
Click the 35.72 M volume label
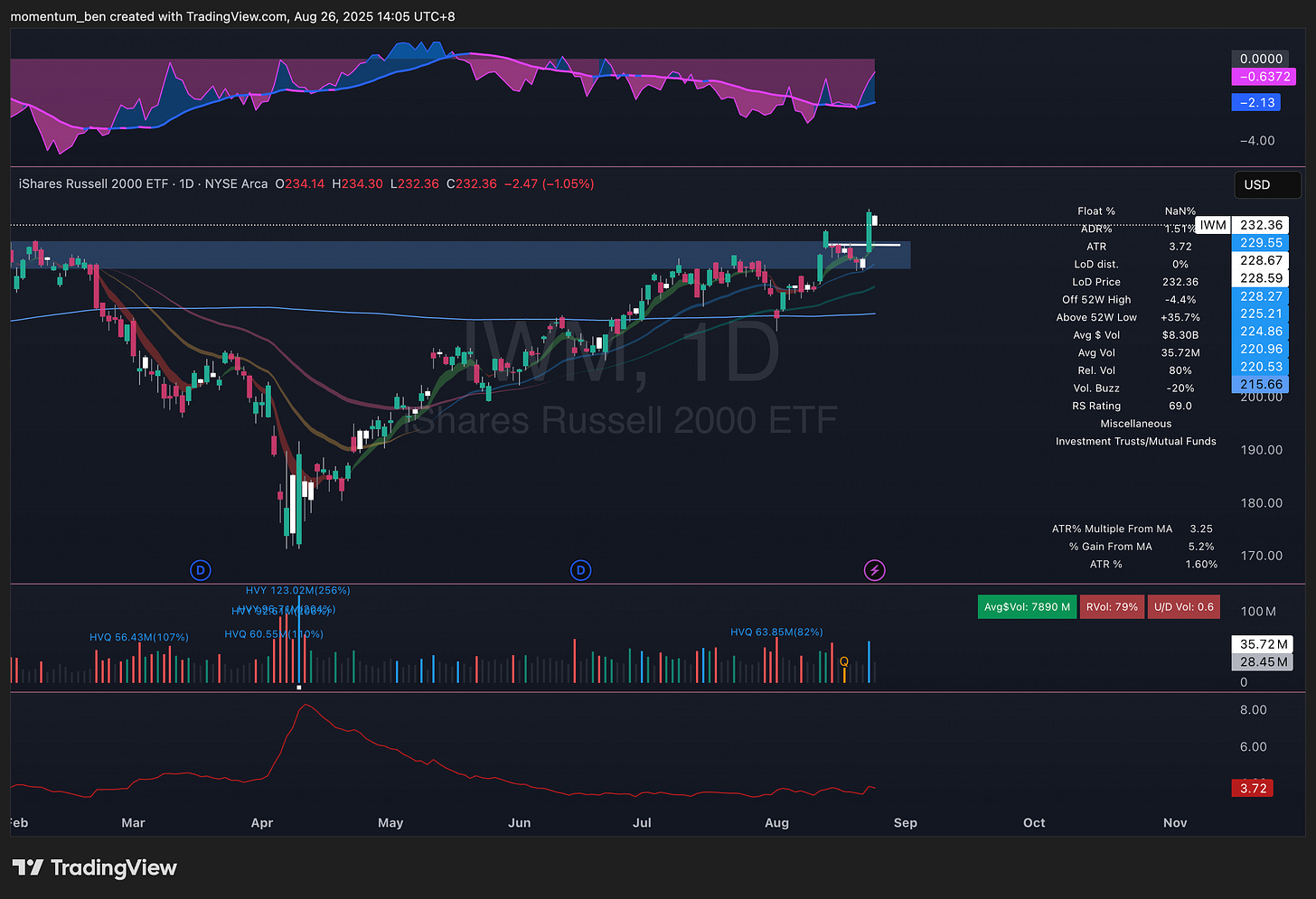click(1263, 644)
